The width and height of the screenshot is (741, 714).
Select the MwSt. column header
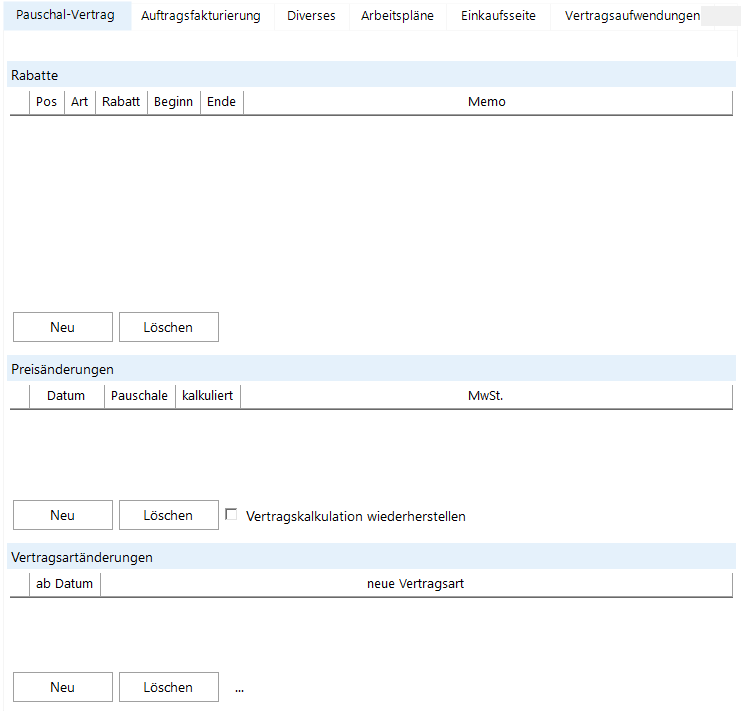[x=486, y=396]
